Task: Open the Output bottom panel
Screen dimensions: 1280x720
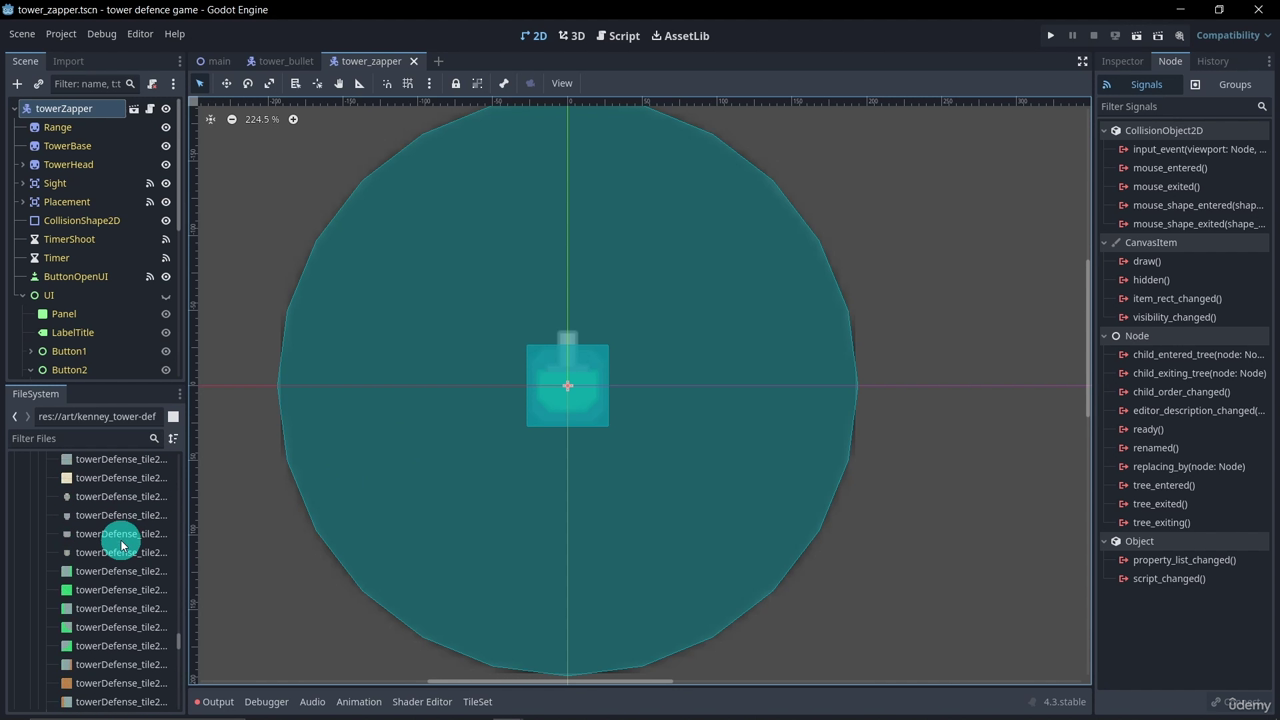Action: pos(214,702)
